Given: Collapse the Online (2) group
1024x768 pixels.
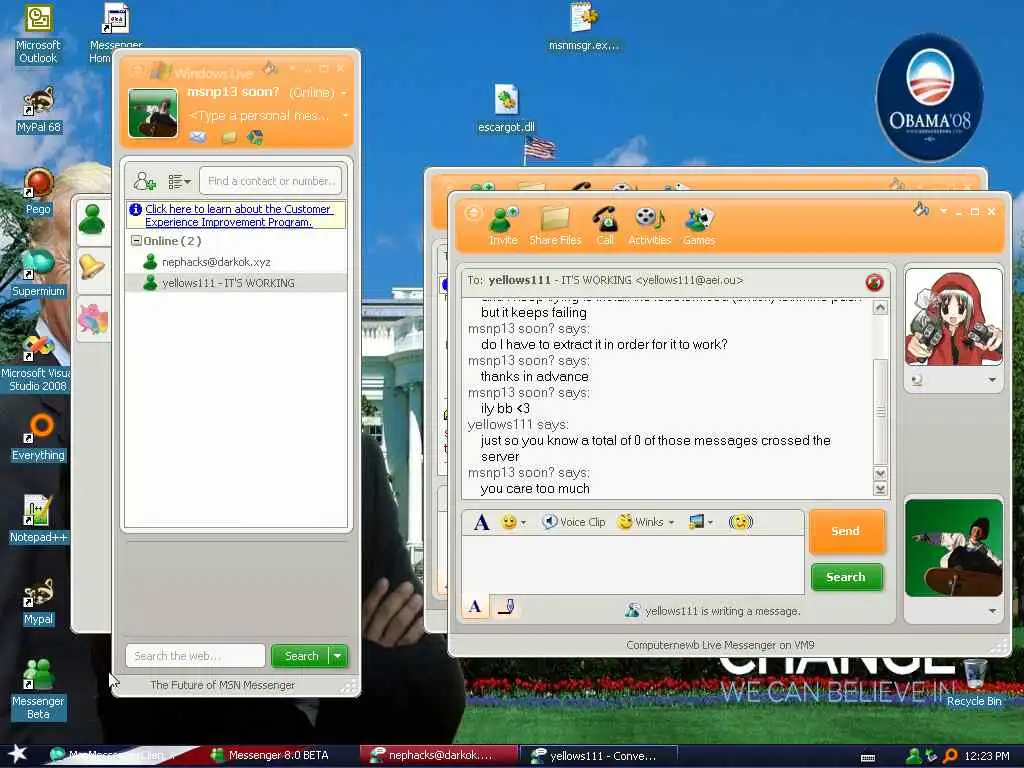Looking at the screenshot, I should pos(136,241).
